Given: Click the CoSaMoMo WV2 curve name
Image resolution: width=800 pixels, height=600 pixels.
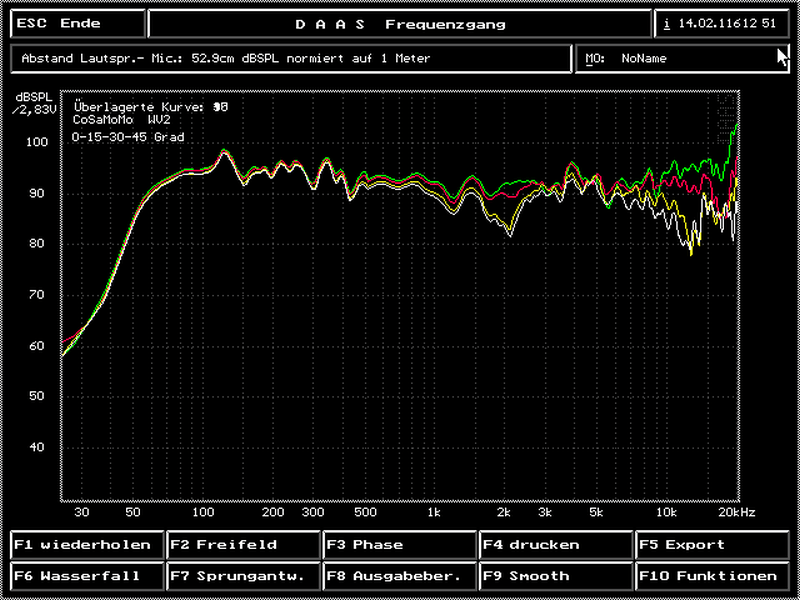Looking at the screenshot, I should pos(122,118).
